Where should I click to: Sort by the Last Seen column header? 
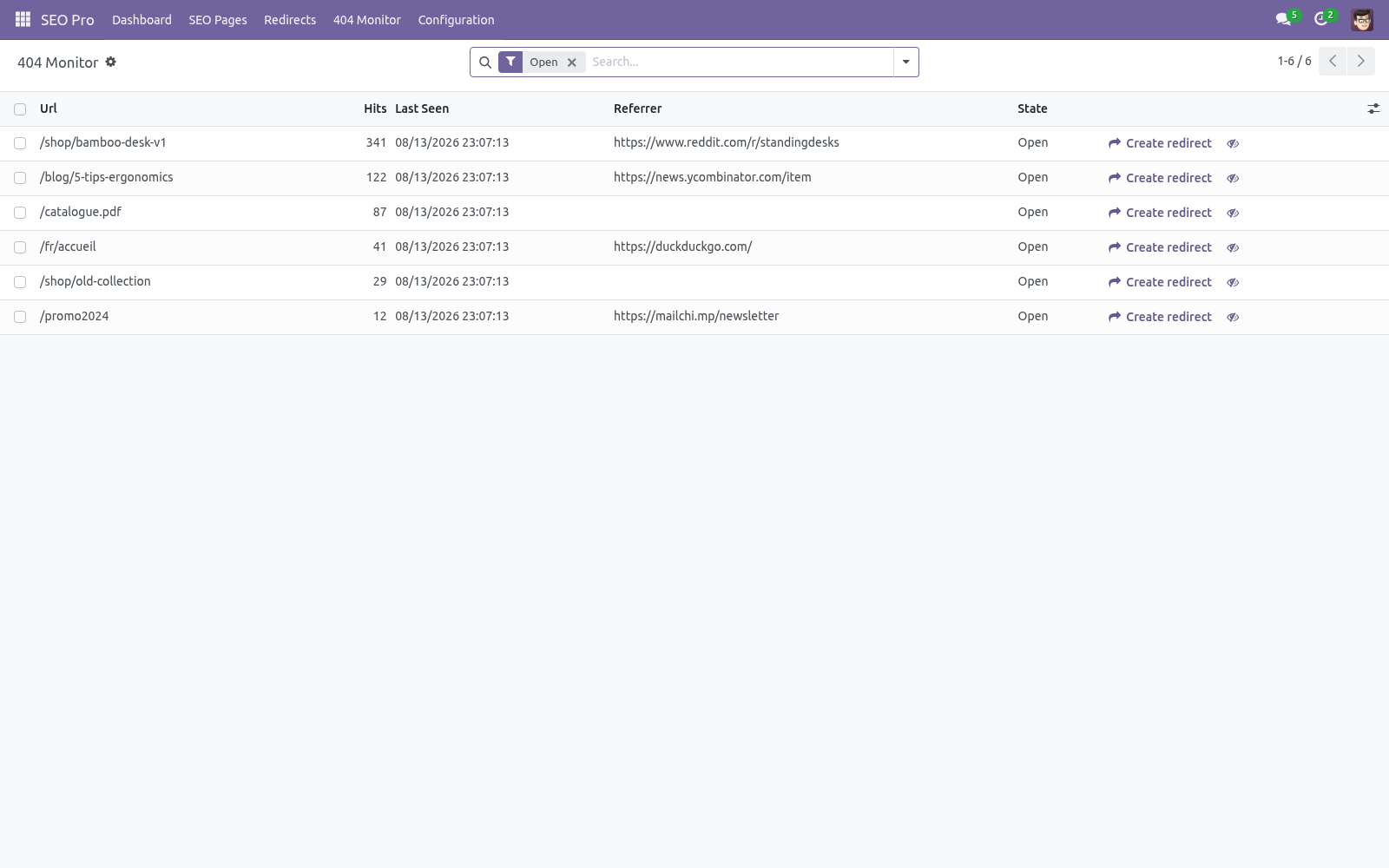pos(422,108)
